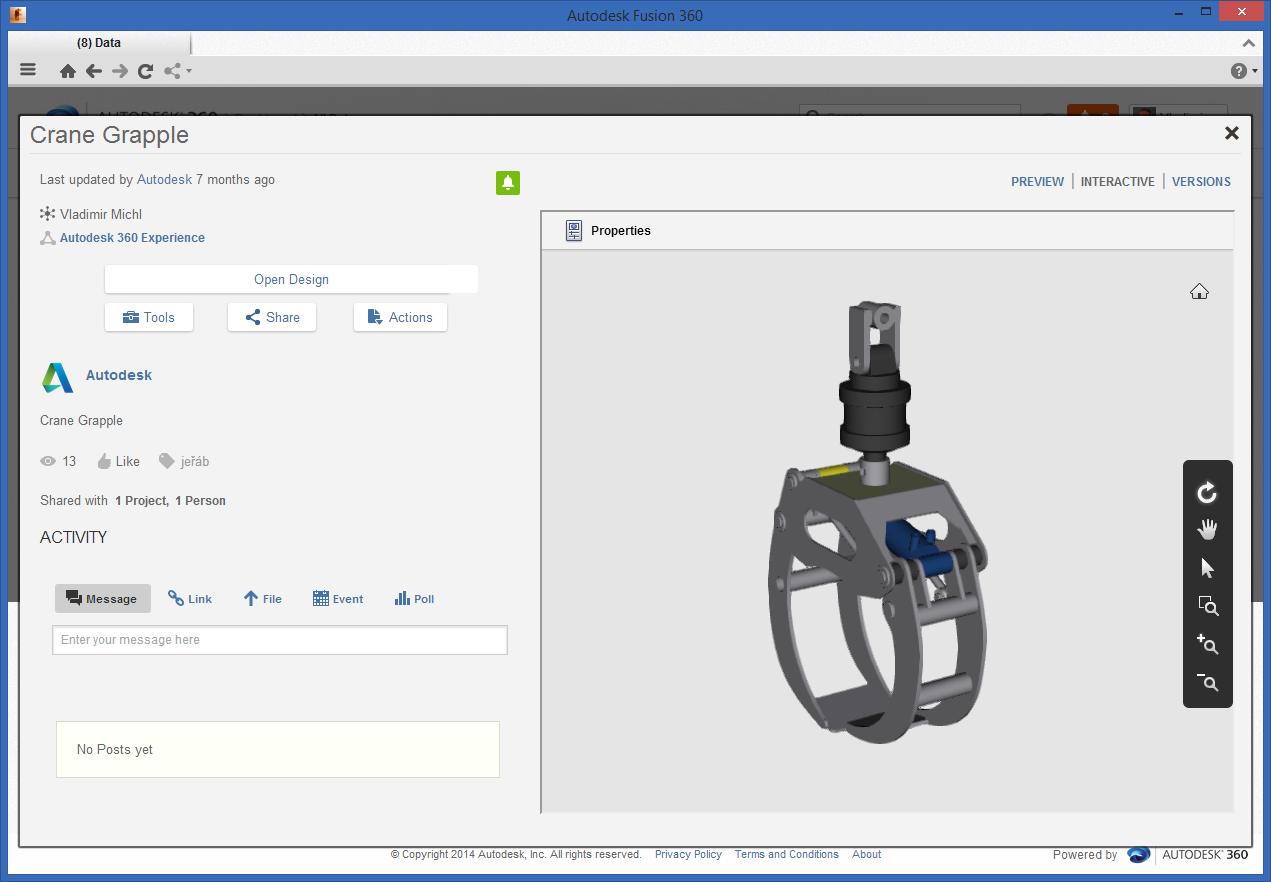Open the 1 Project shared link
Screen dimensions: 1271x882
(140, 500)
